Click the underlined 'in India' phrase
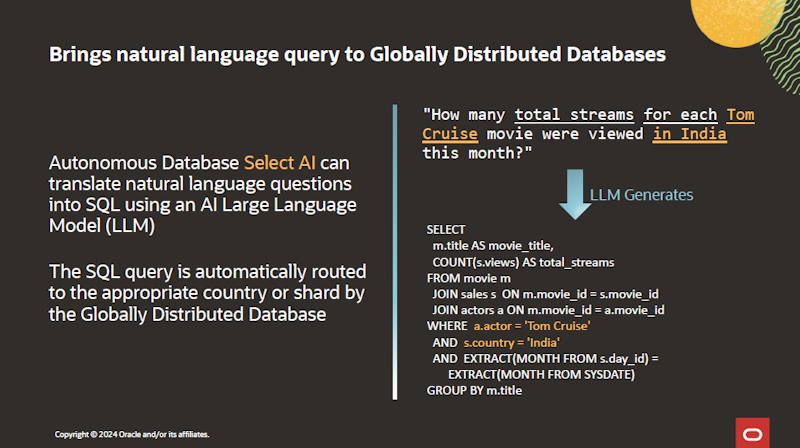The image size is (800, 448). (x=689, y=134)
